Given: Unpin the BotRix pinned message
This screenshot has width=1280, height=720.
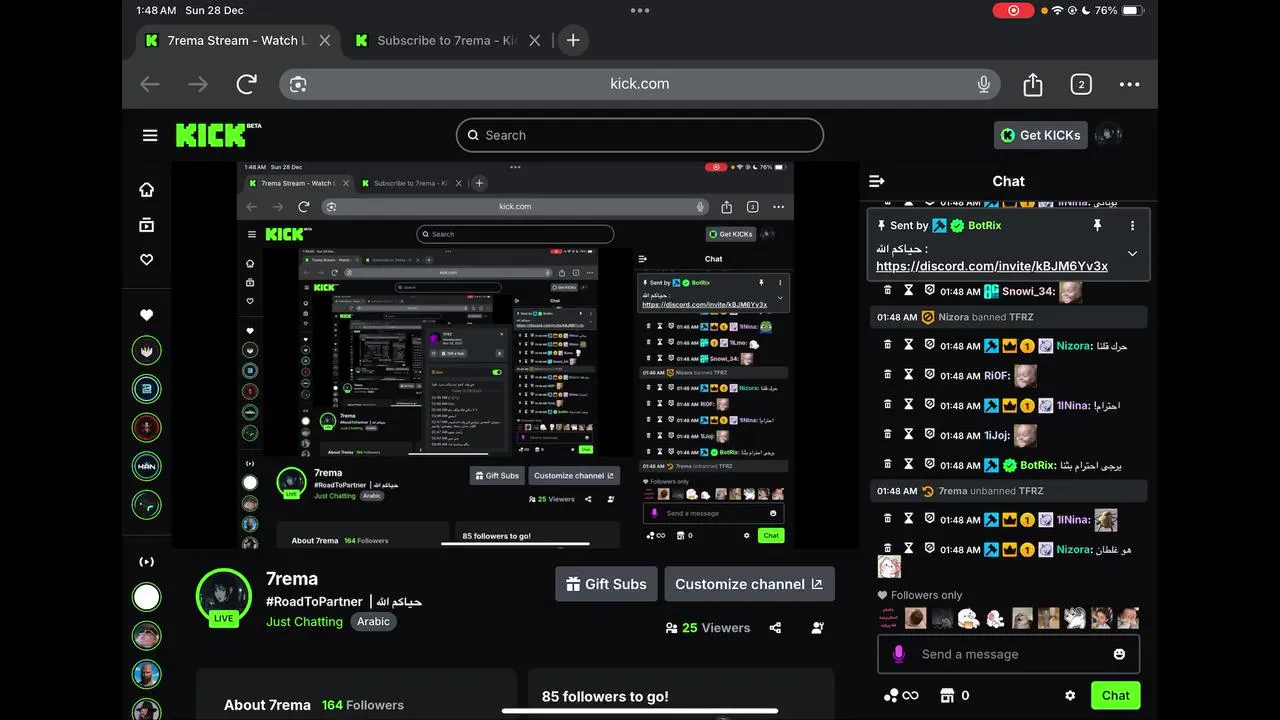Looking at the screenshot, I should coord(1097,226).
